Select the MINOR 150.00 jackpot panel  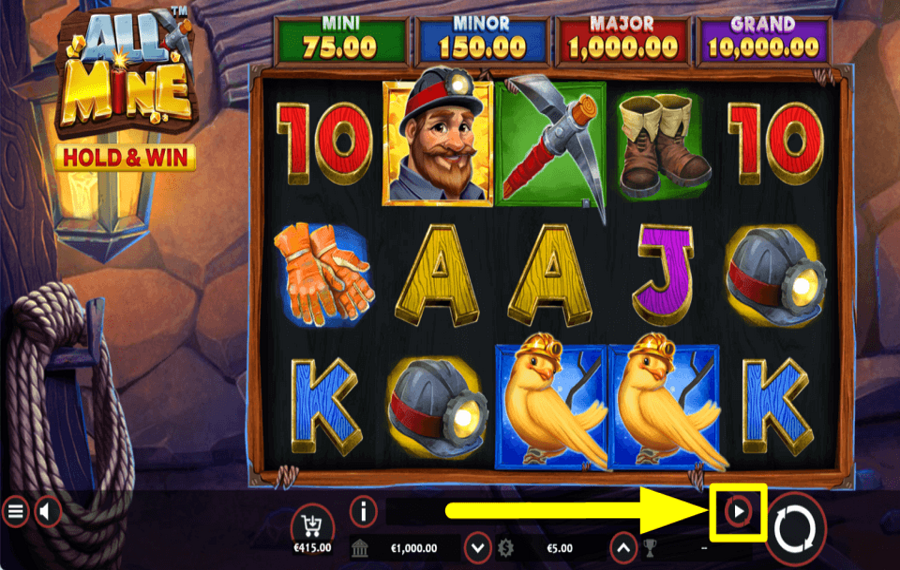coord(482,39)
